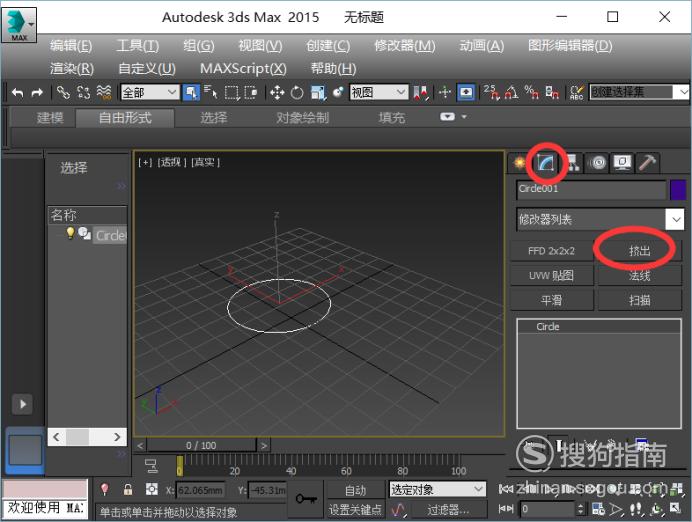Image resolution: width=692 pixels, height=522 pixels.
Task: Activate the Select and Rotate tool
Action: tap(297, 93)
